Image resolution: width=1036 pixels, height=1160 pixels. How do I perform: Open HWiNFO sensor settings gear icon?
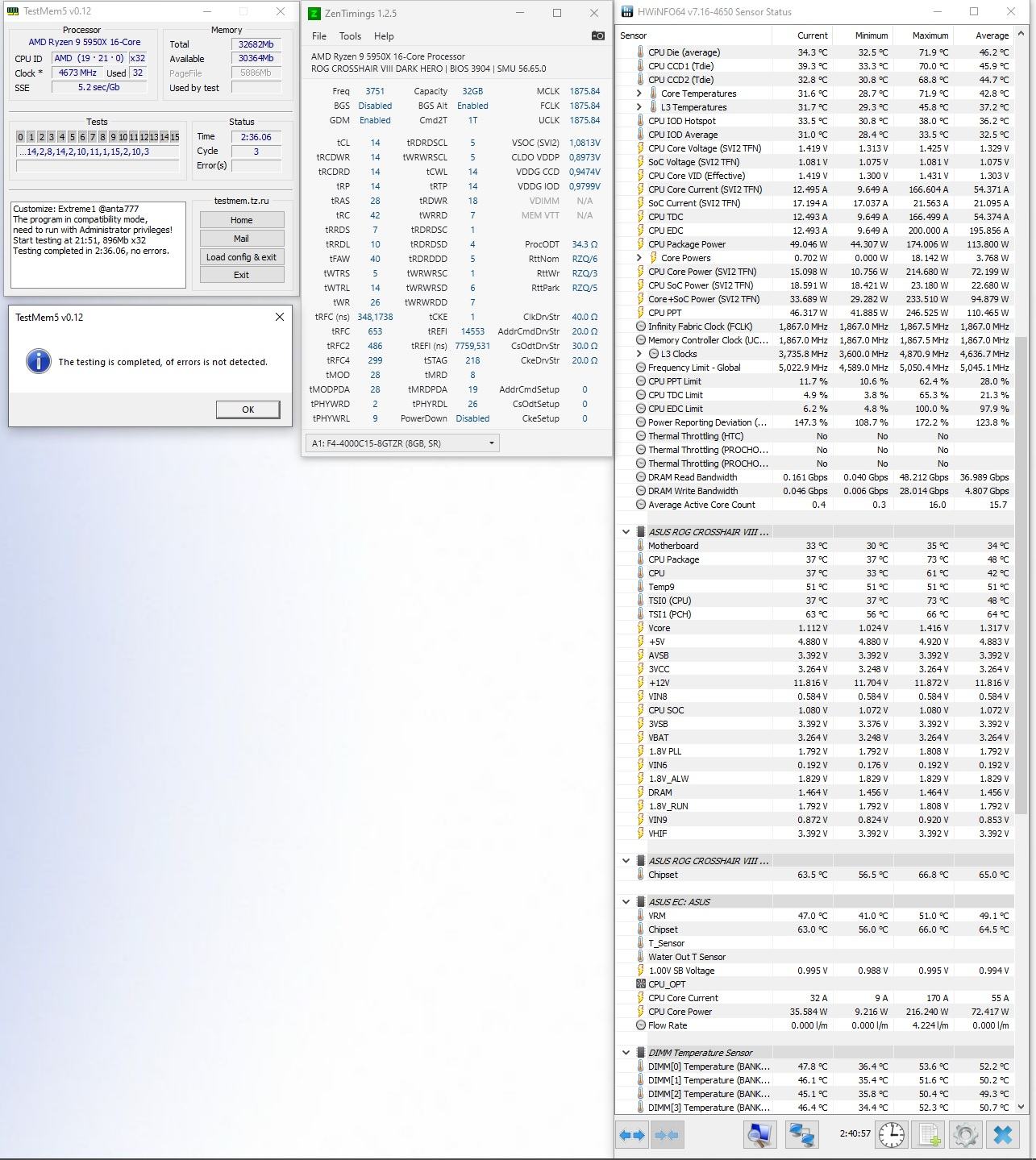pyautogui.click(x=965, y=1135)
